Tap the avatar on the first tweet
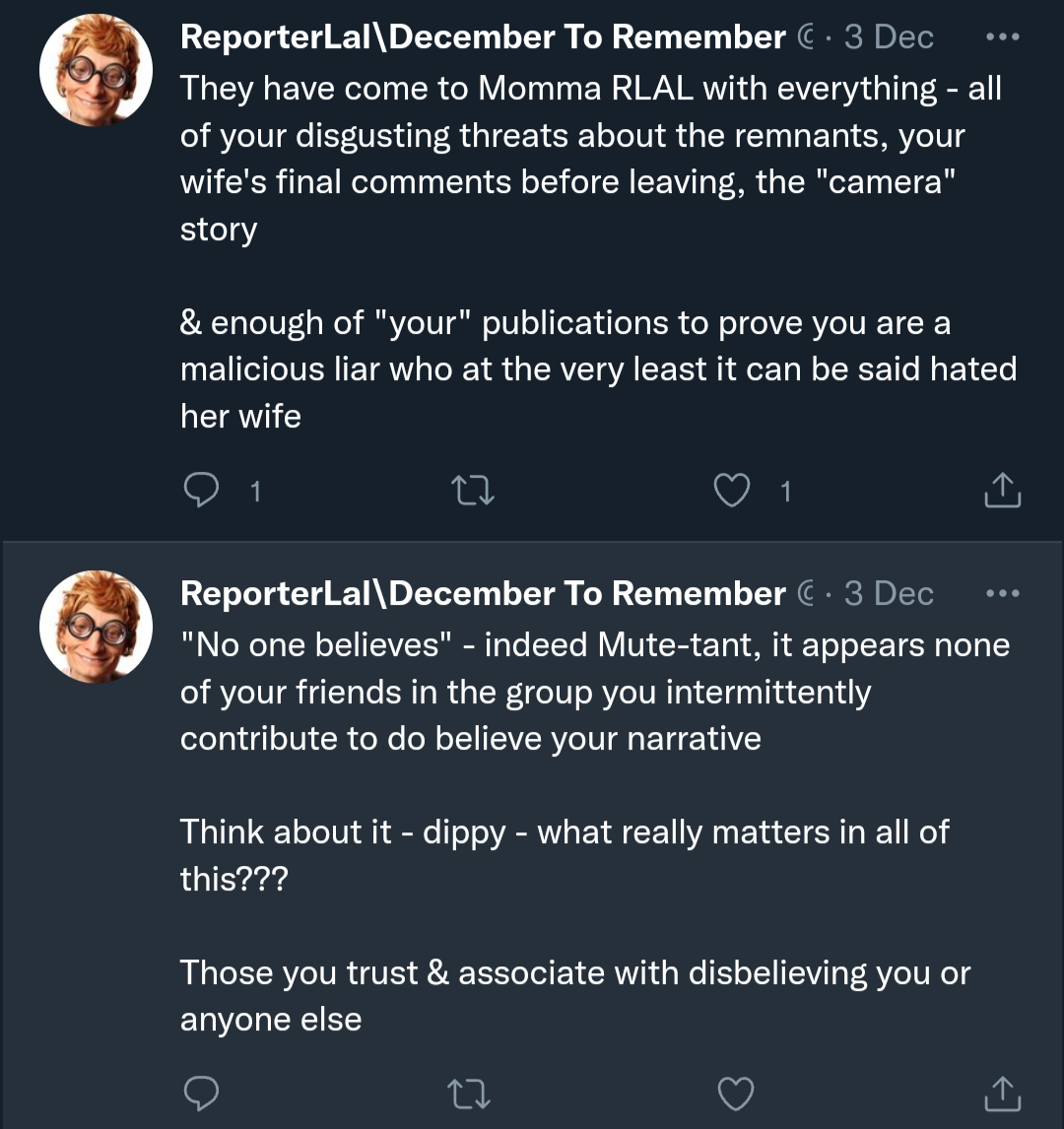Viewport: 1064px width, 1129px height. pyautogui.click(x=96, y=70)
